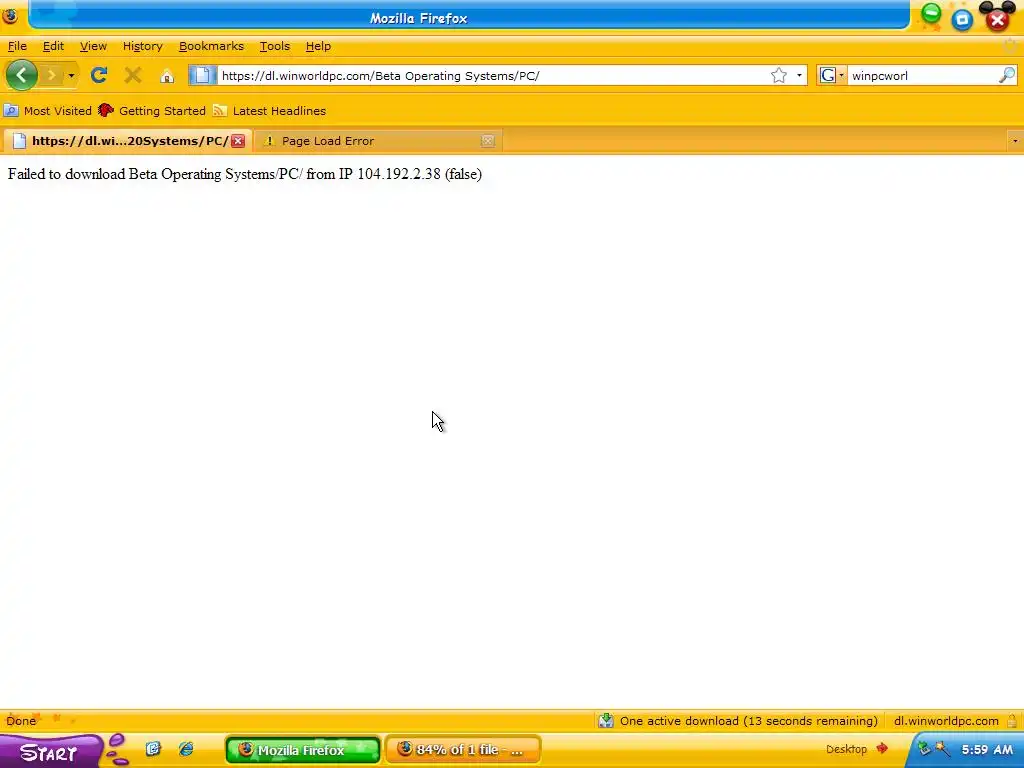
Task: Close the dl.wi...20Systems/PC/ tab
Action: (238, 141)
